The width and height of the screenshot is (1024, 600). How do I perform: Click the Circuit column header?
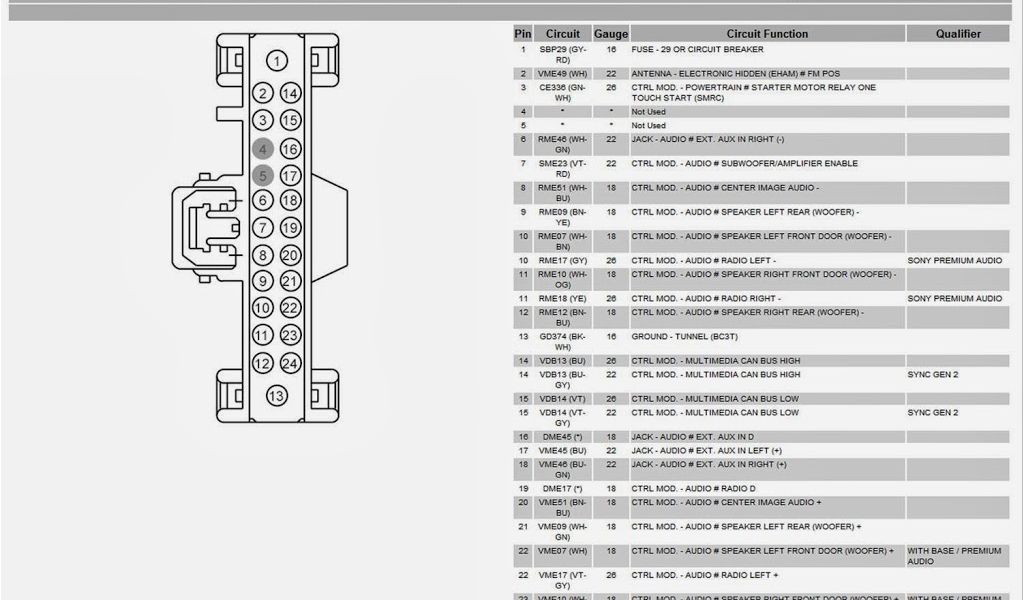(562, 34)
